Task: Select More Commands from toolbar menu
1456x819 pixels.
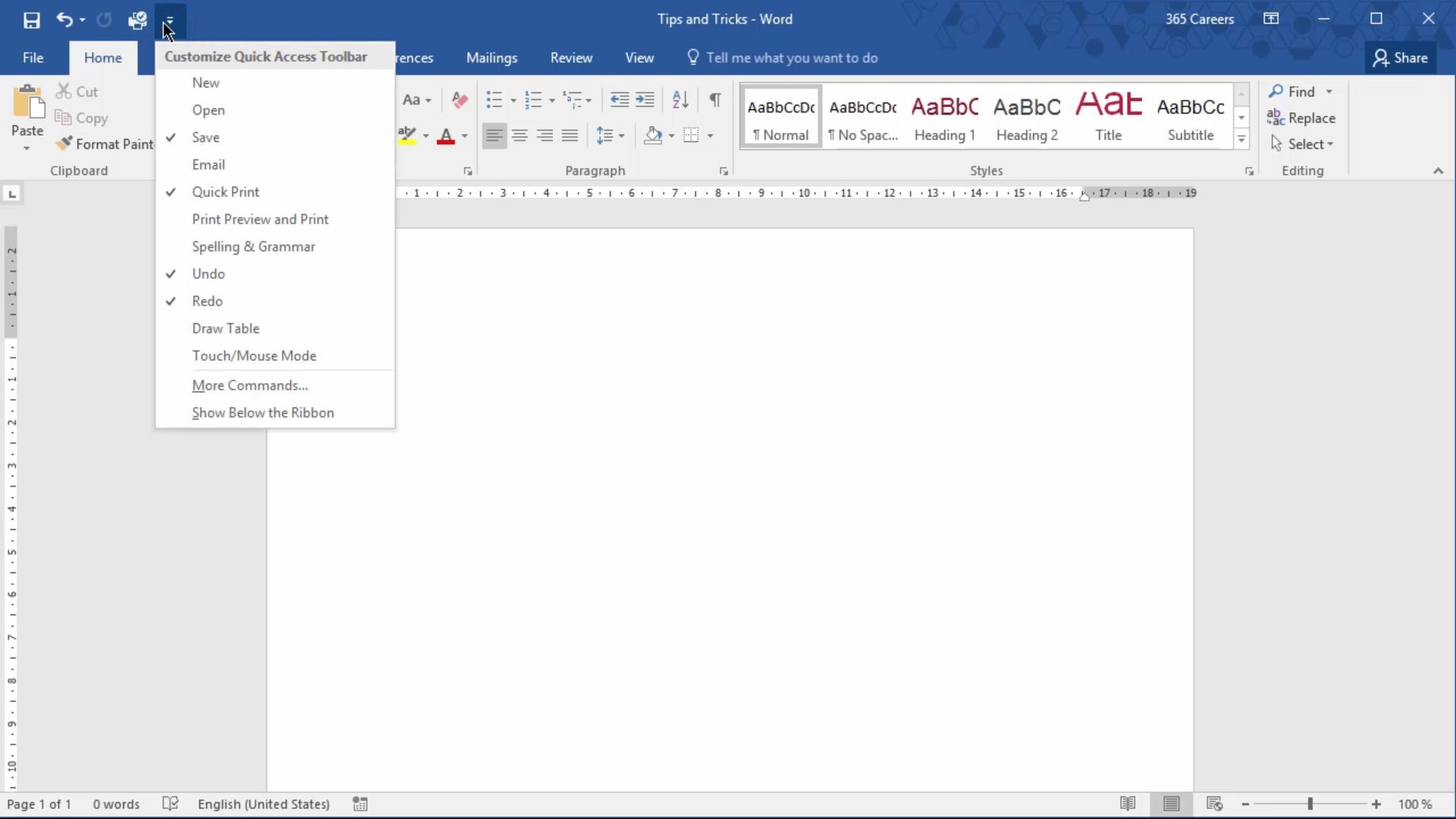Action: [x=250, y=384]
